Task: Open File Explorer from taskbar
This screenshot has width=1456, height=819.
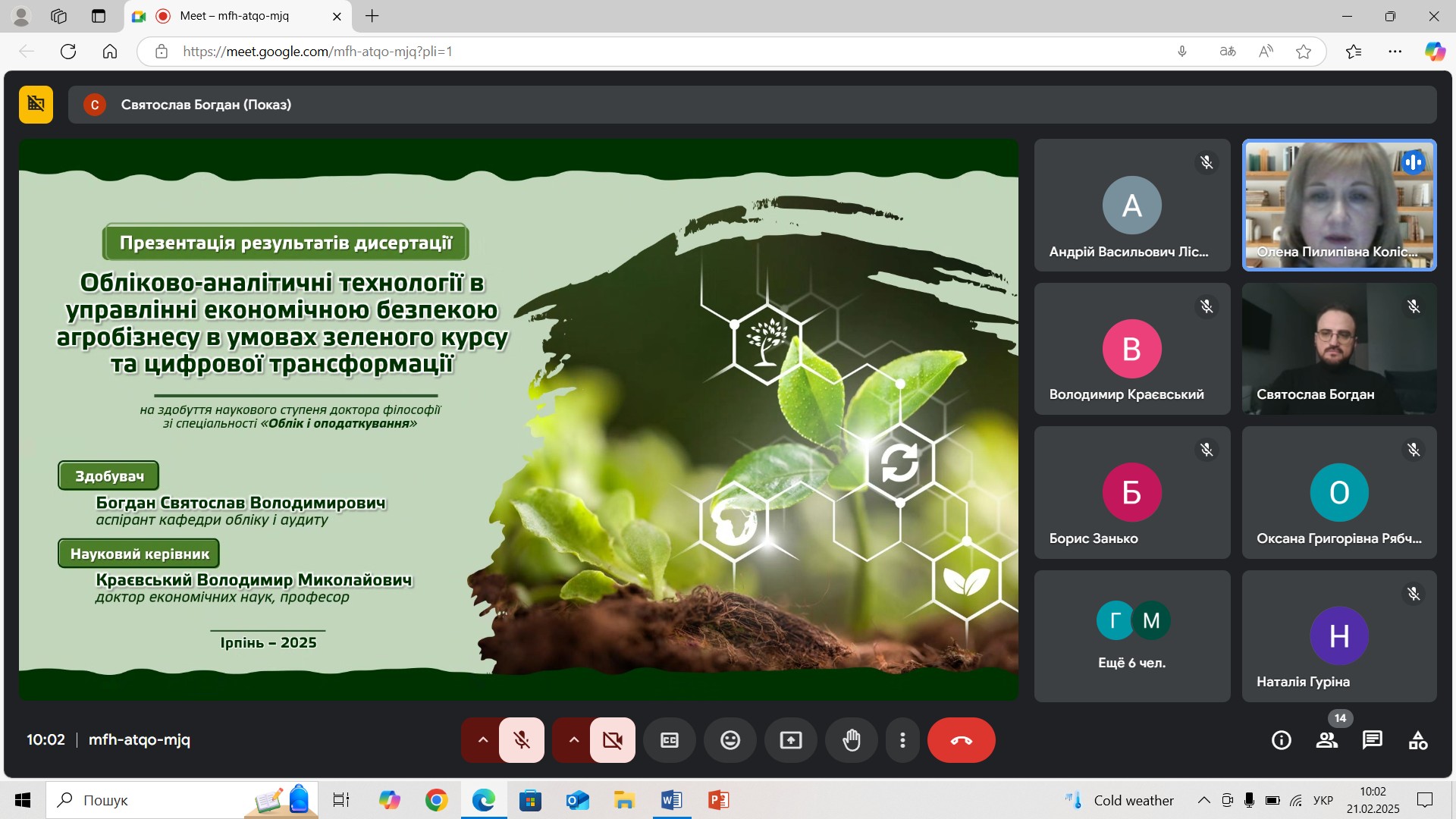Action: pyautogui.click(x=624, y=800)
